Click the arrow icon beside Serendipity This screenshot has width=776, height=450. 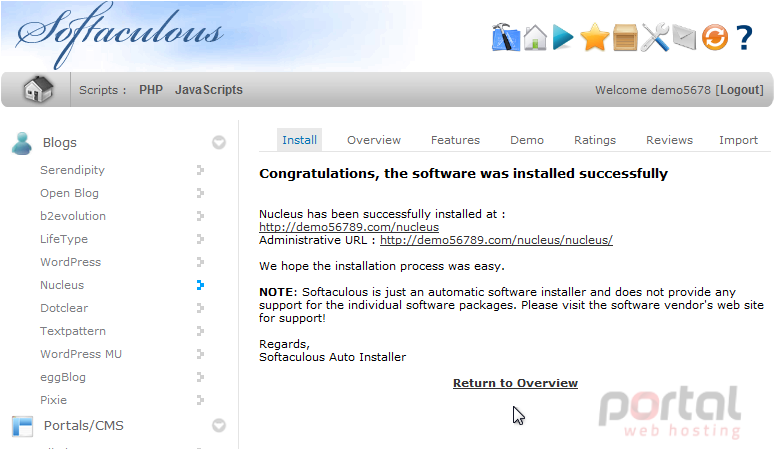click(200, 170)
